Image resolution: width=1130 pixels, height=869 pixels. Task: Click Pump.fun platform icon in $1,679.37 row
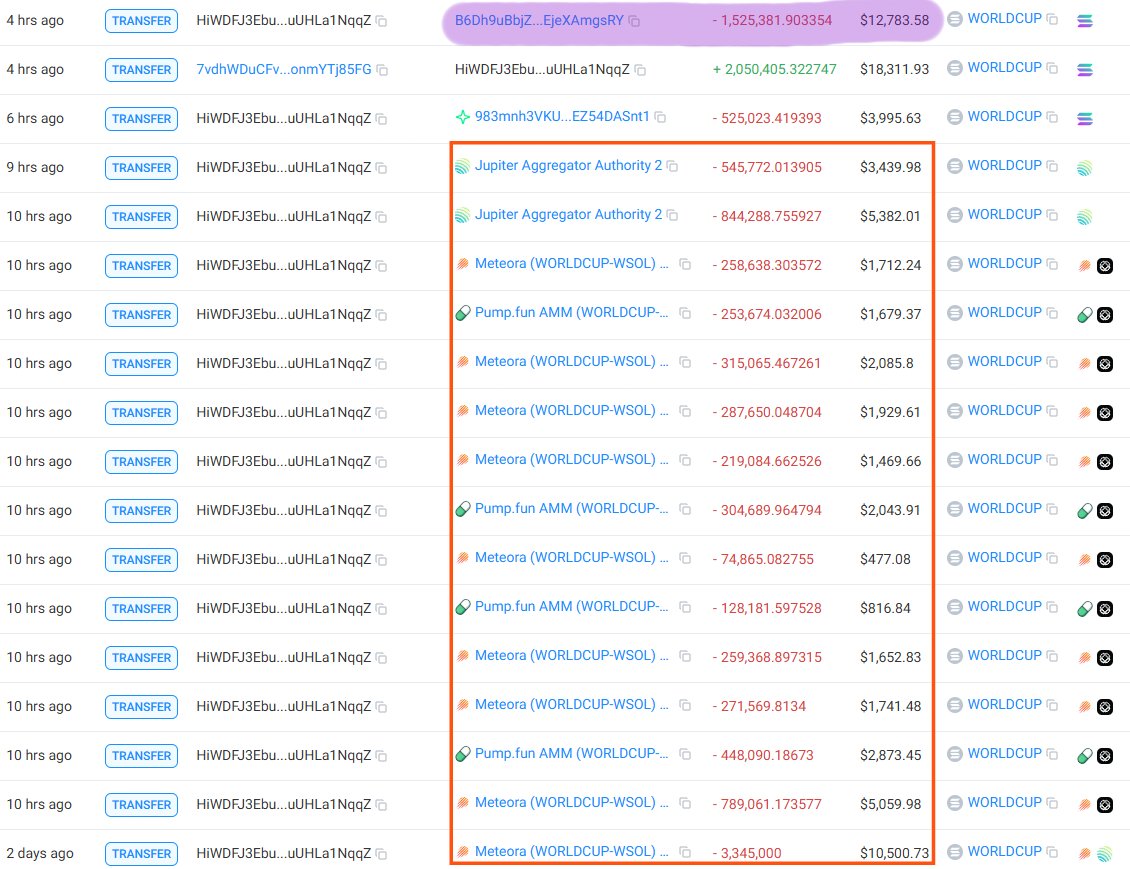point(1084,315)
